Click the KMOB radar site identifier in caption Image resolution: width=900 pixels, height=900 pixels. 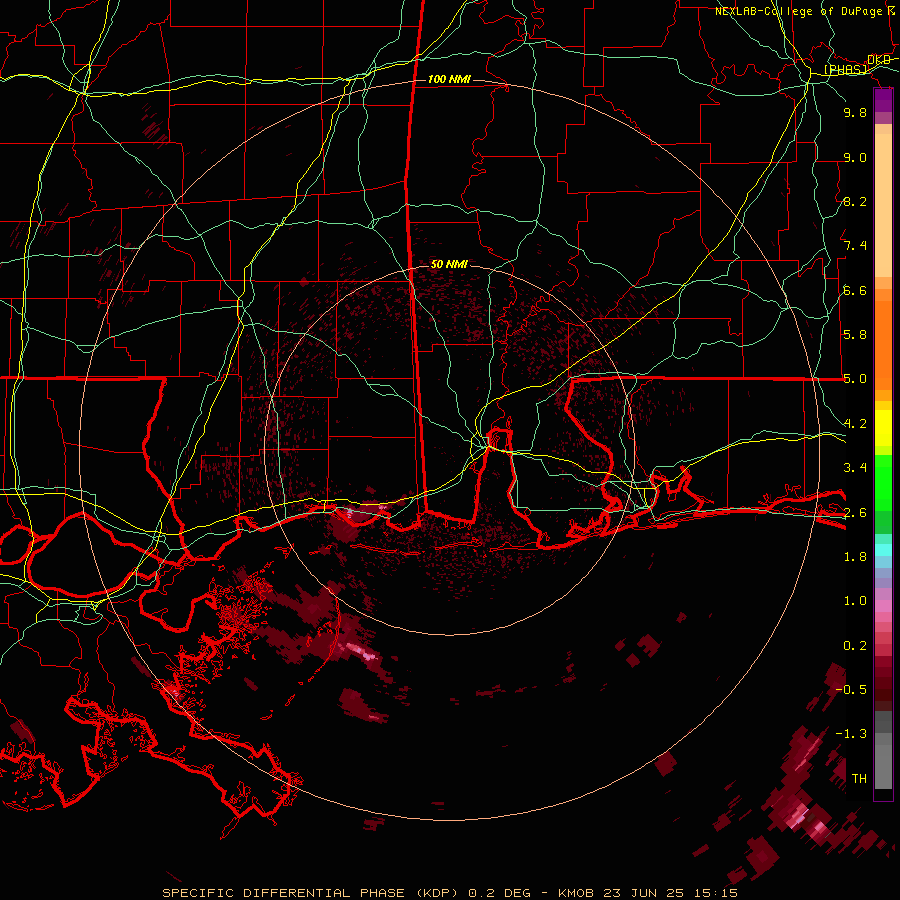[x=576, y=893]
